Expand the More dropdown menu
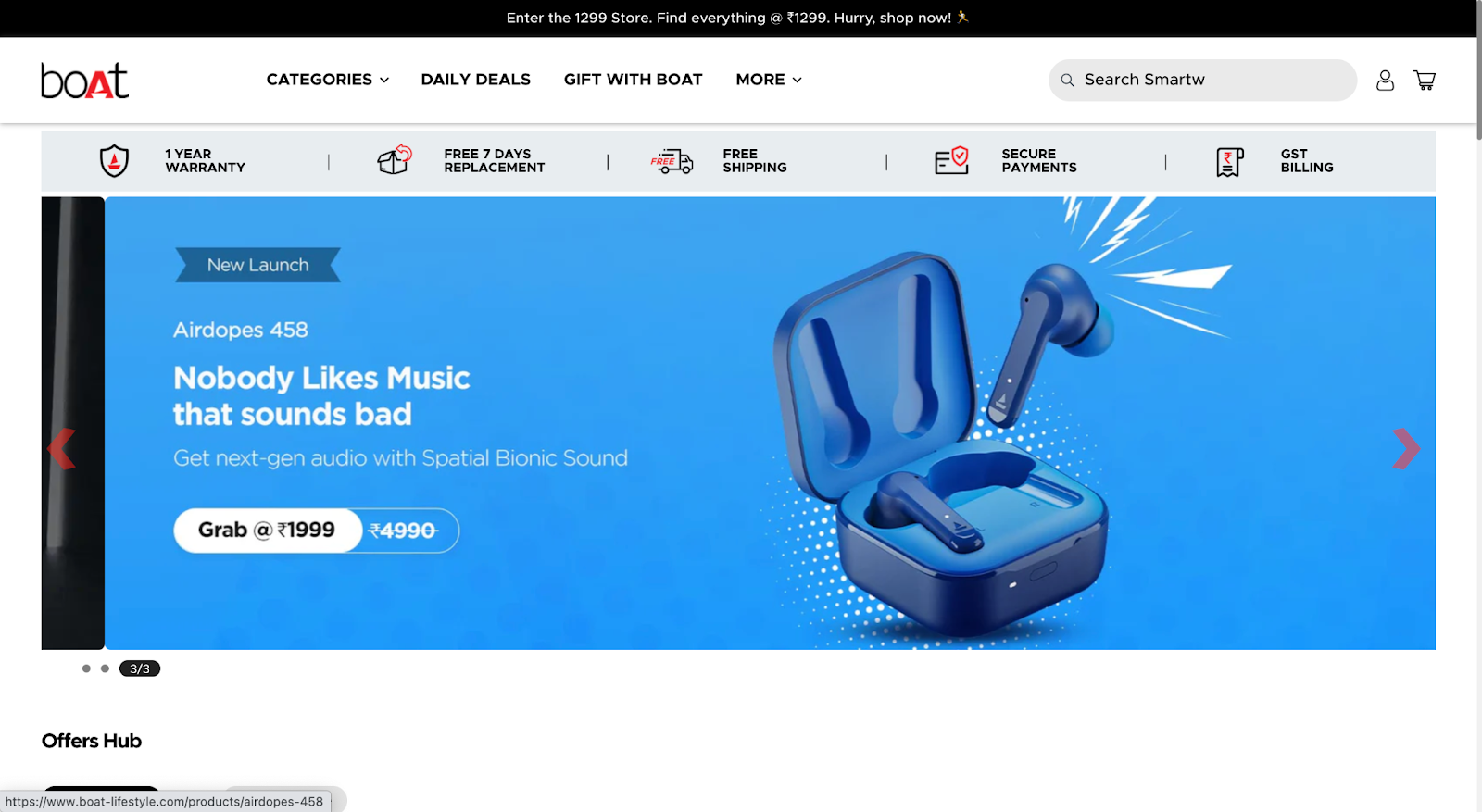The height and width of the screenshot is (812, 1482). 769,80
